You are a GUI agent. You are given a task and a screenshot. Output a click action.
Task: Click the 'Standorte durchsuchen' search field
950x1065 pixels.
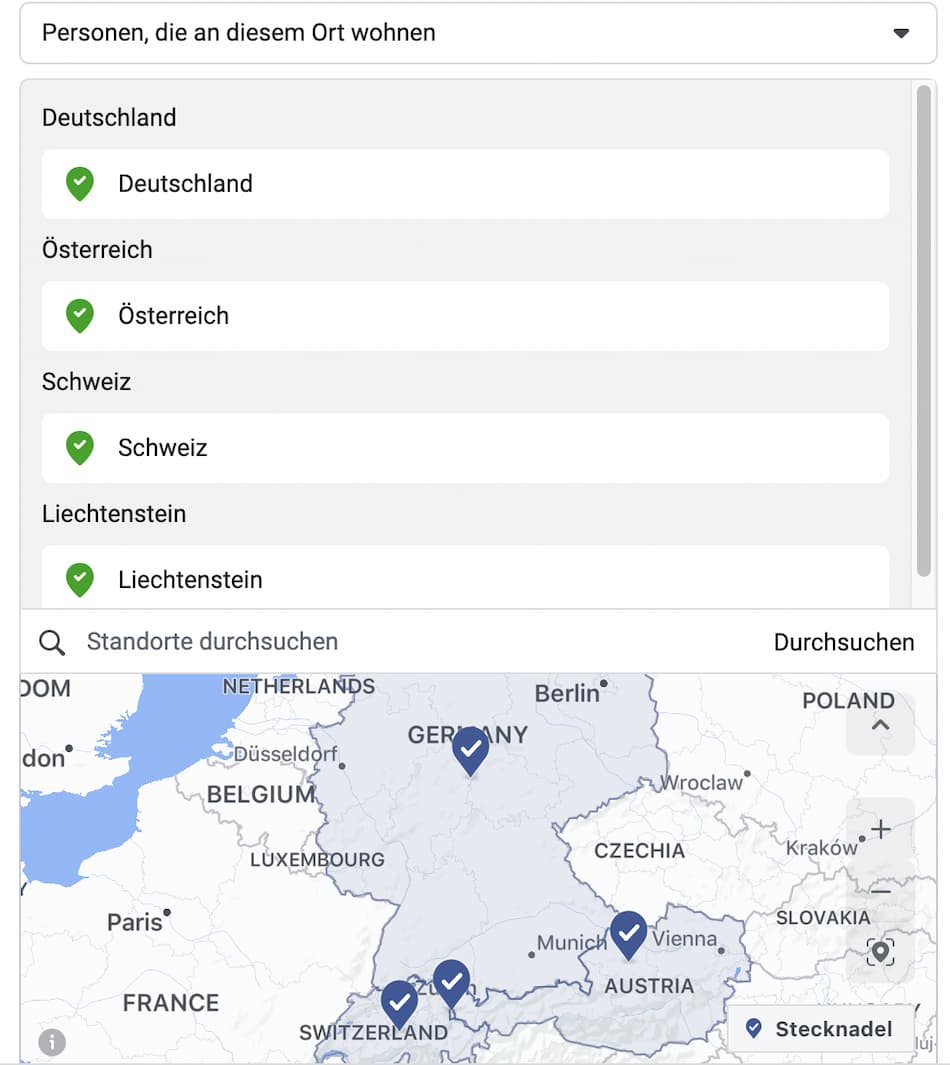pos(400,642)
